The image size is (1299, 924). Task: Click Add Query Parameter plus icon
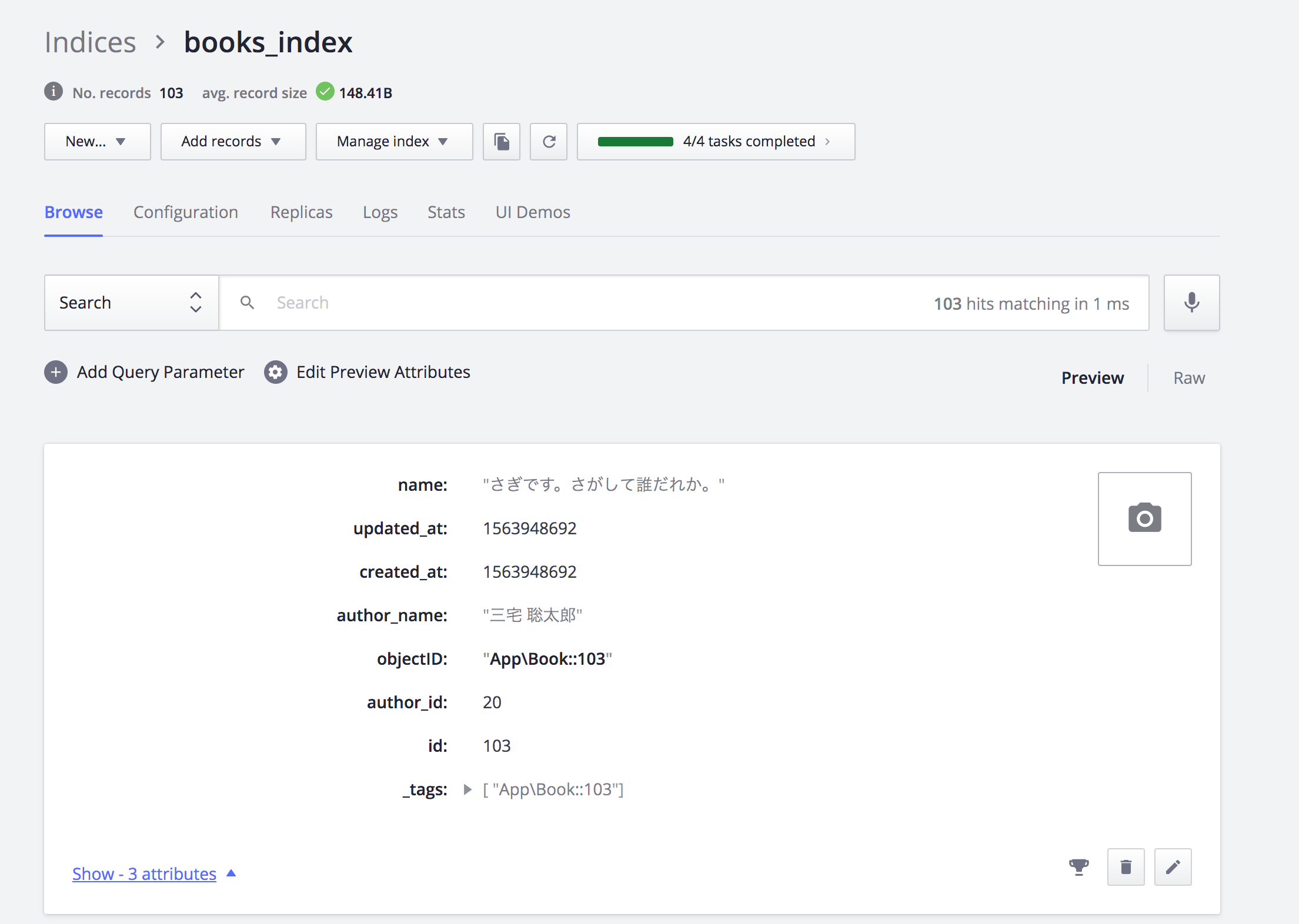56,372
